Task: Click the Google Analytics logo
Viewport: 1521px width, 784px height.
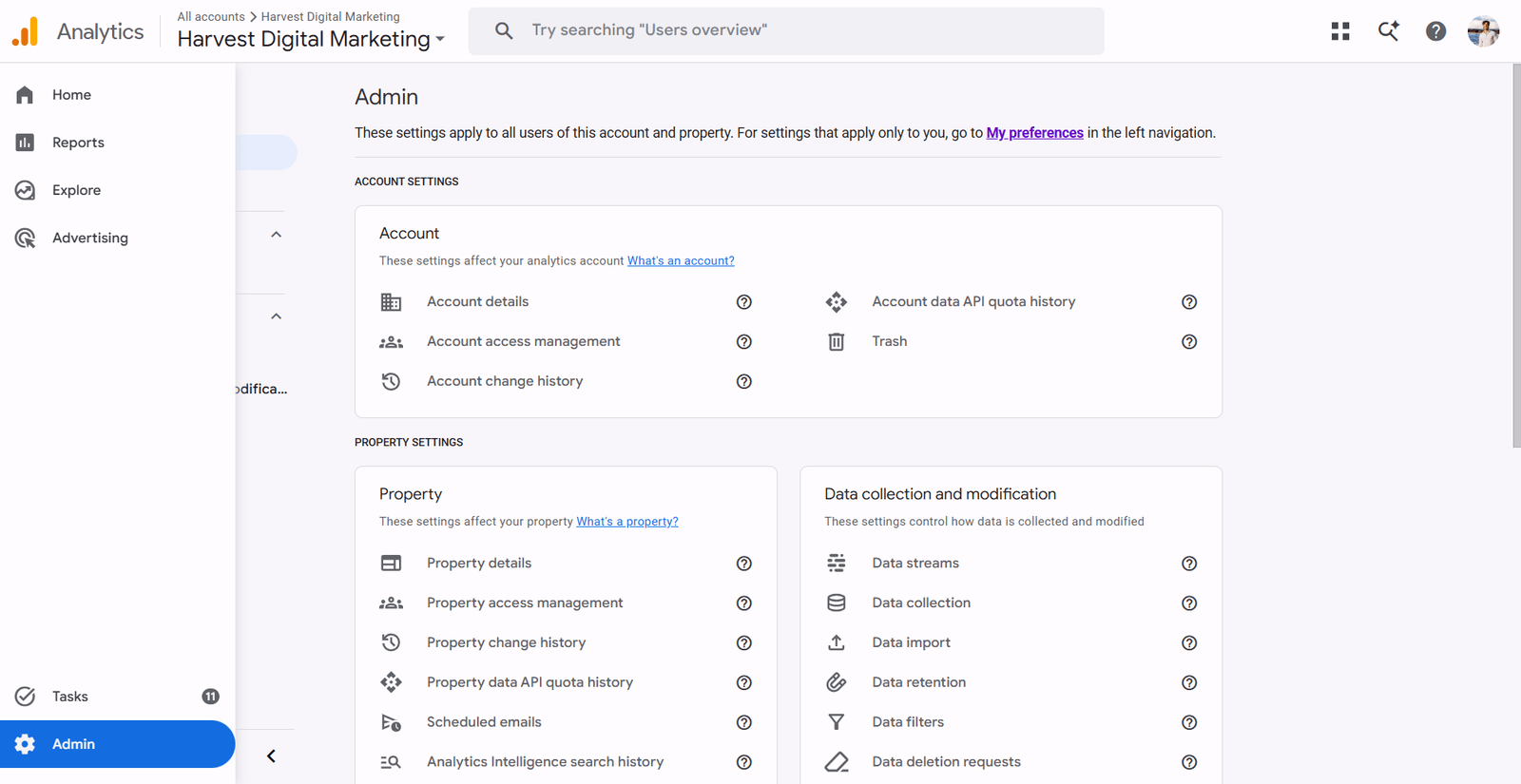Action: [26, 31]
